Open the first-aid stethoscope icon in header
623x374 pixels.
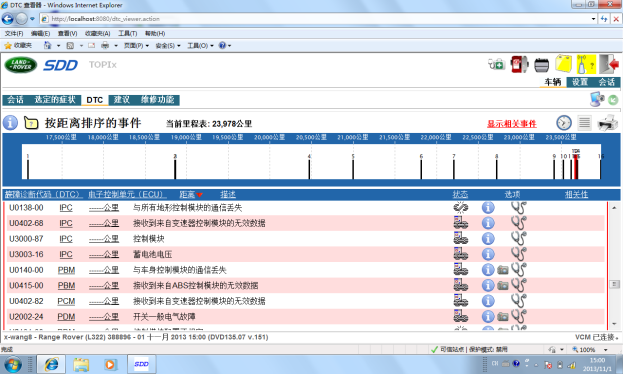pyautogui.click(x=497, y=64)
